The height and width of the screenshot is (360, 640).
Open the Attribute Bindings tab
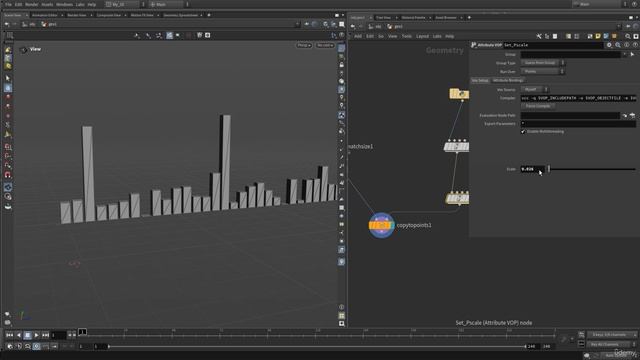point(508,80)
